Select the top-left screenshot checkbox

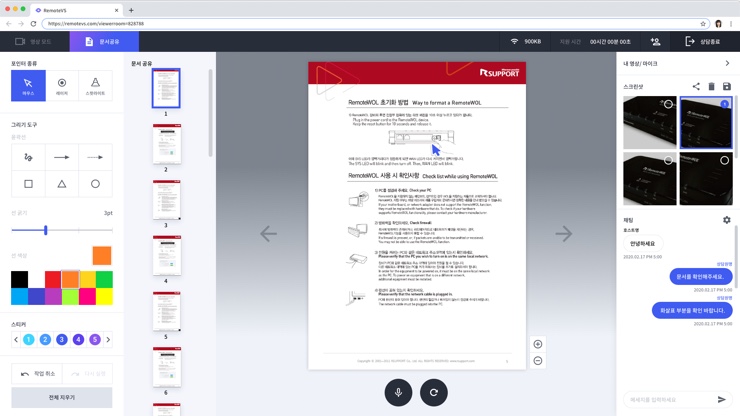coord(668,104)
